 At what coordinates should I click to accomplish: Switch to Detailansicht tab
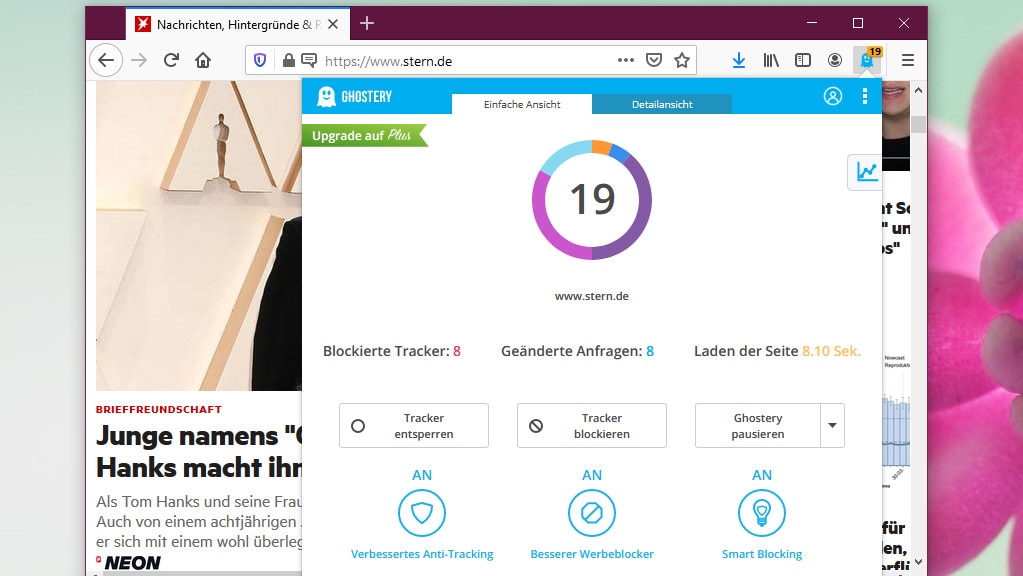point(662,104)
